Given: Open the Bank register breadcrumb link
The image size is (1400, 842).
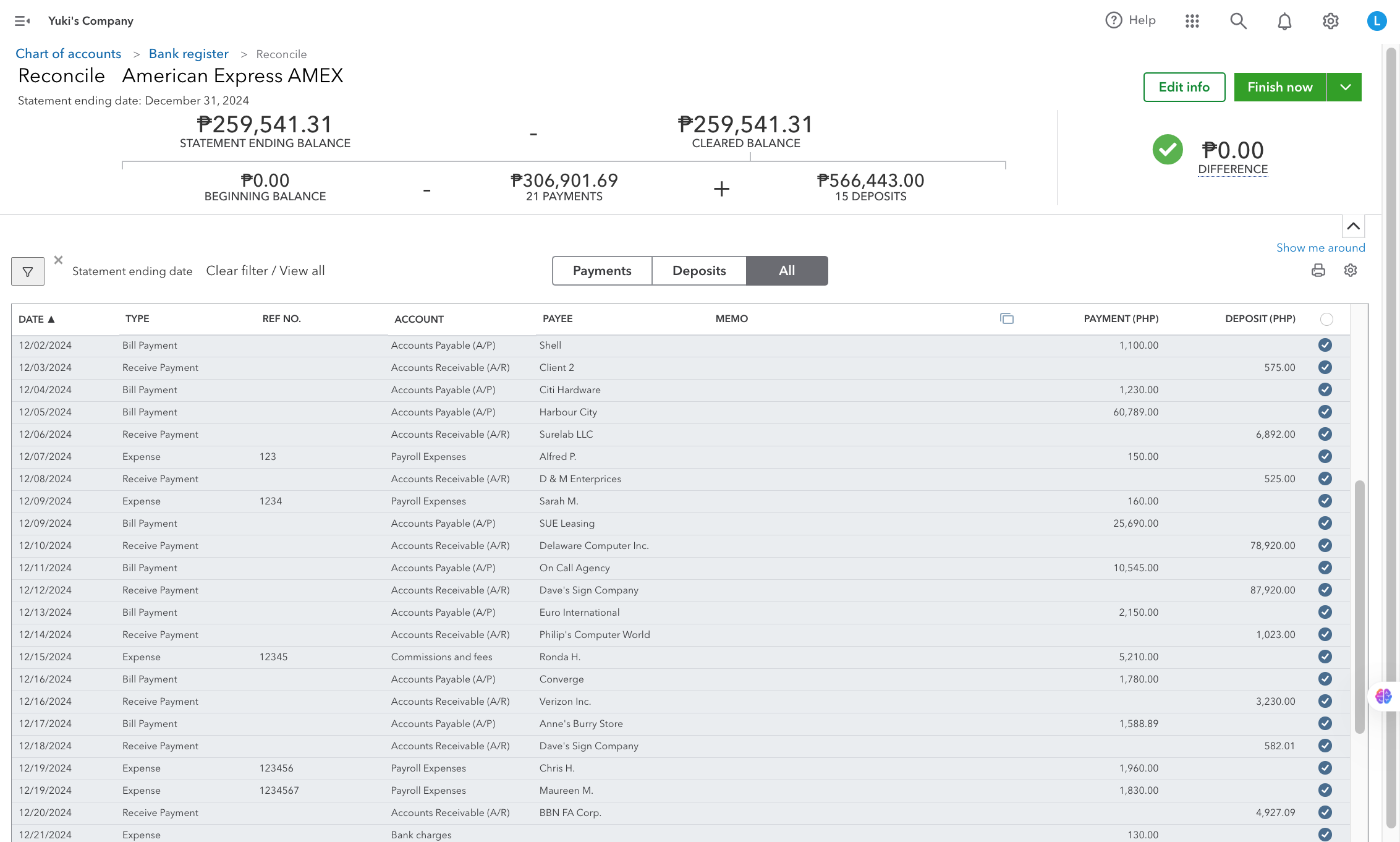Looking at the screenshot, I should point(189,54).
